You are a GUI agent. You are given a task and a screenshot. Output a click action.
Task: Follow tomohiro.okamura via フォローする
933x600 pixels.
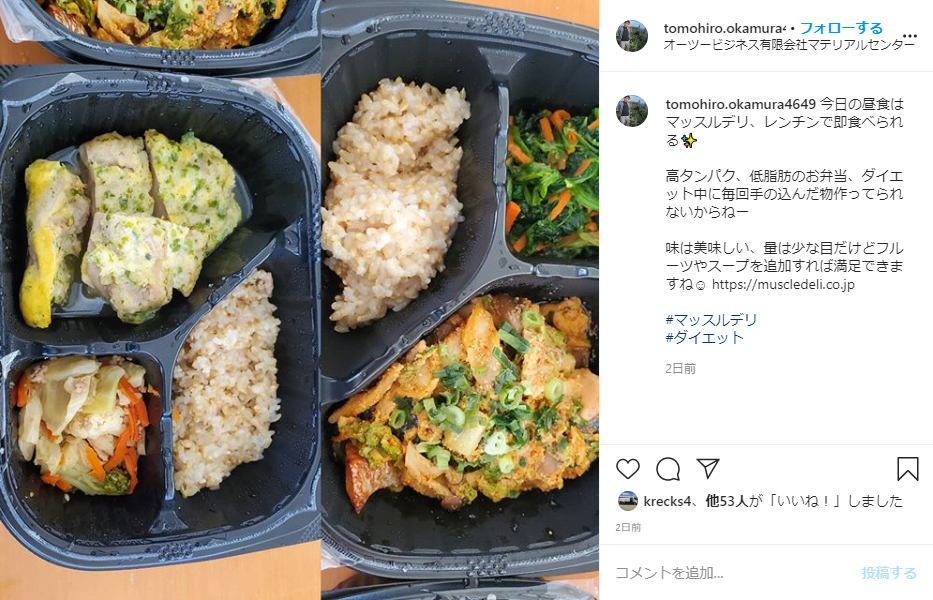coord(841,28)
